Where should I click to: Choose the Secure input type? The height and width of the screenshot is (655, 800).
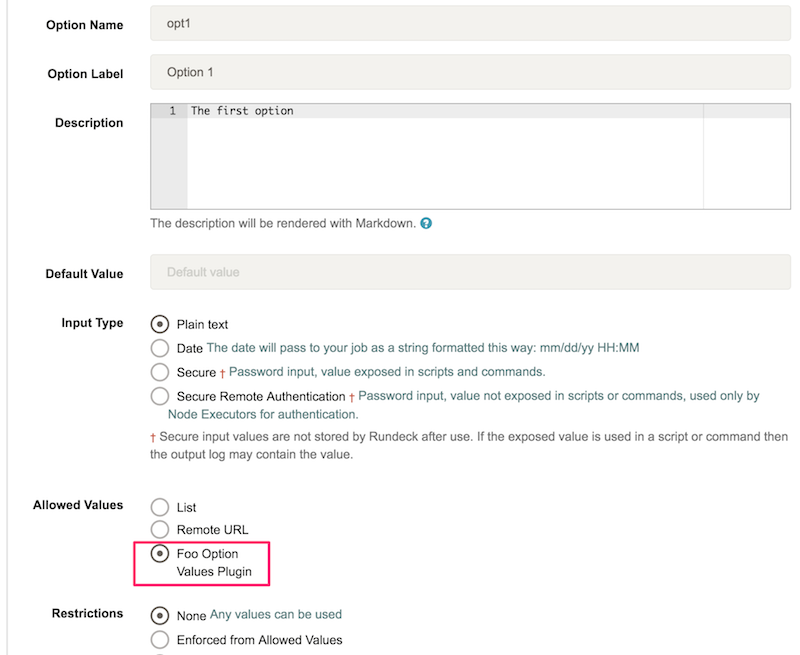coord(160,372)
